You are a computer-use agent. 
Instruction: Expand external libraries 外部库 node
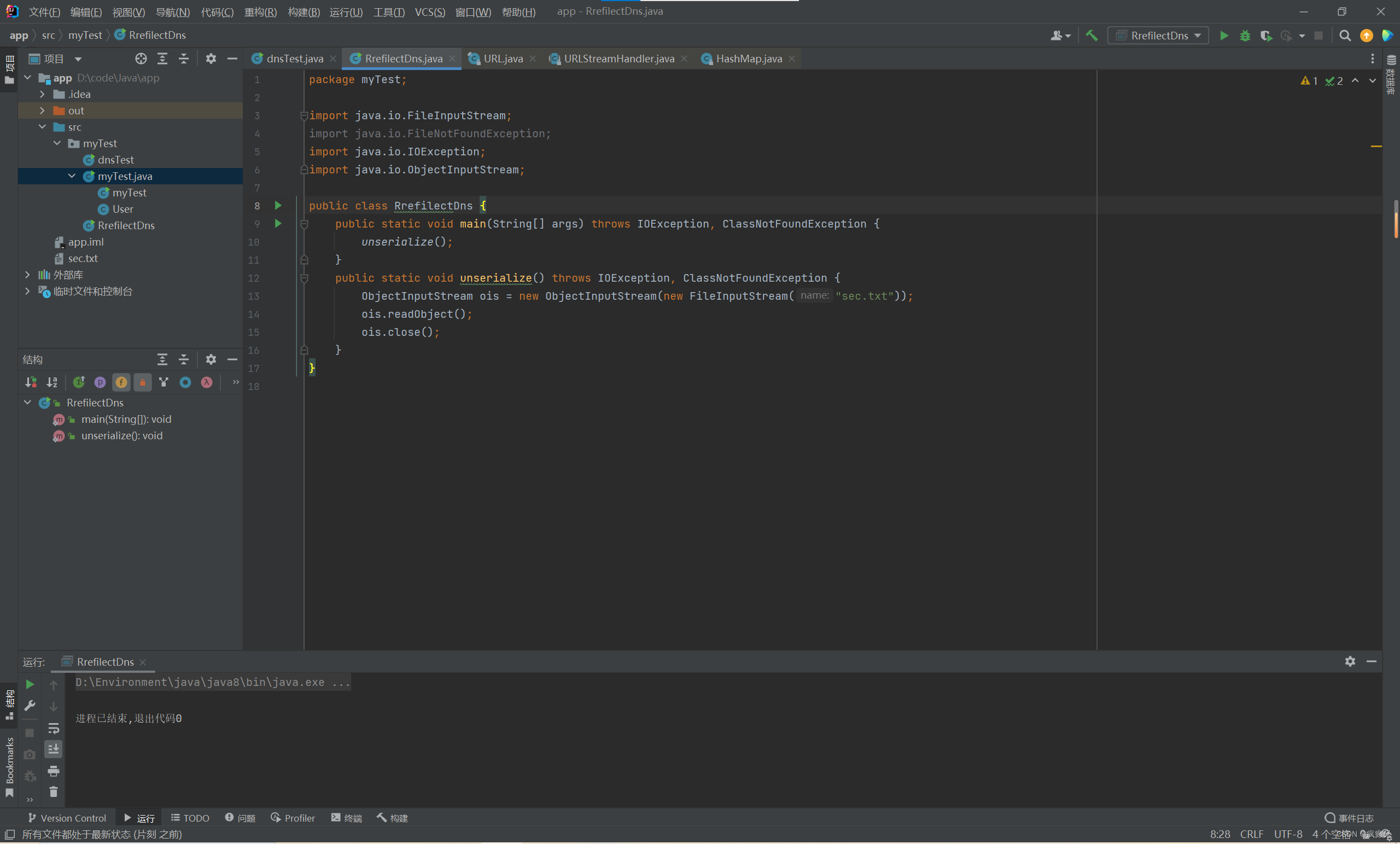coord(27,275)
